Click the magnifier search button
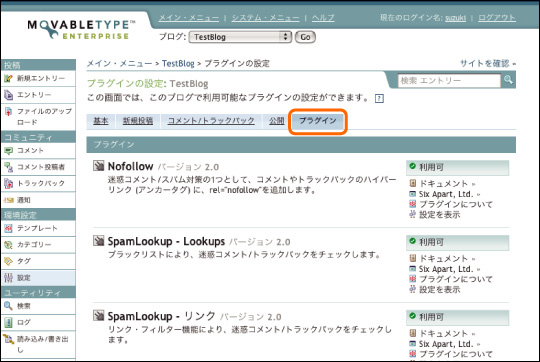This screenshot has width=540, height=362. [508, 80]
